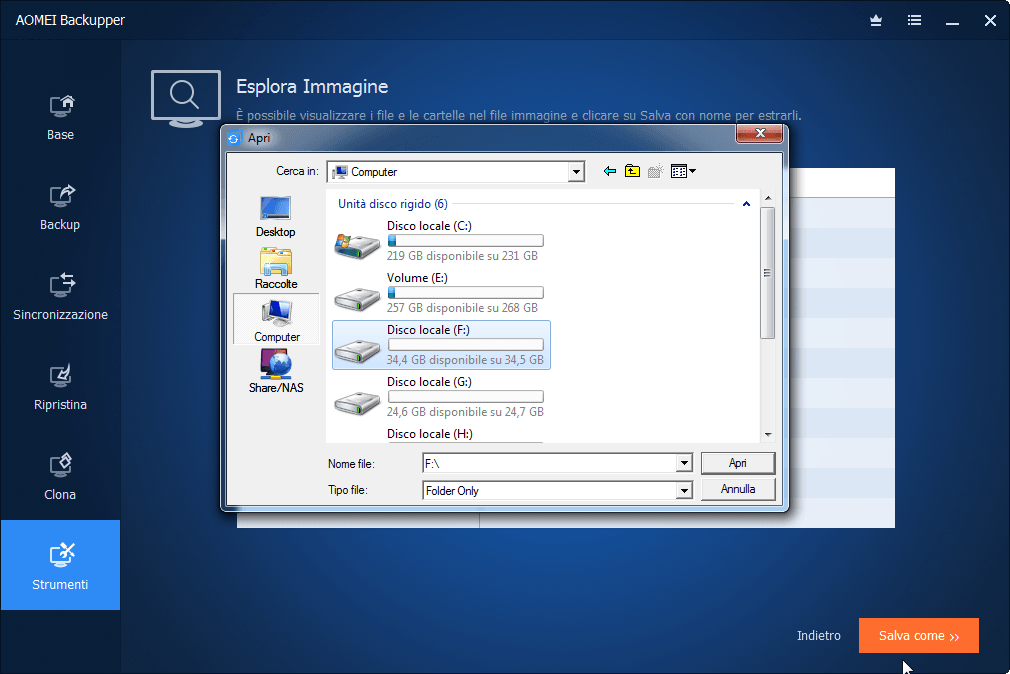Minimize the AOMEI Backupper window

(952, 22)
